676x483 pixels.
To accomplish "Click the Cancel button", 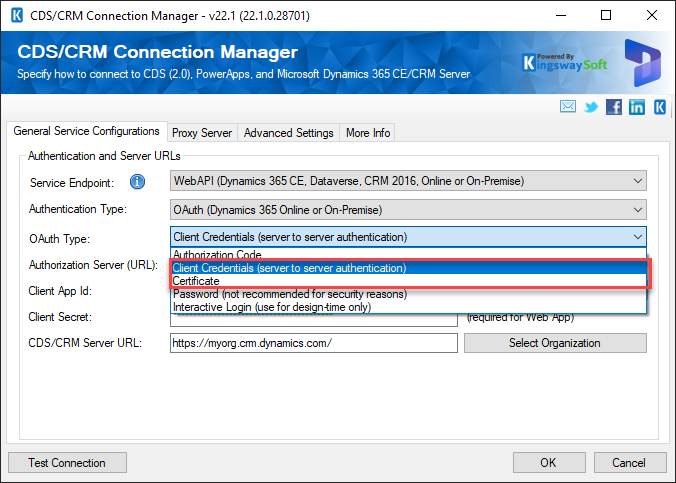I will pos(629,463).
